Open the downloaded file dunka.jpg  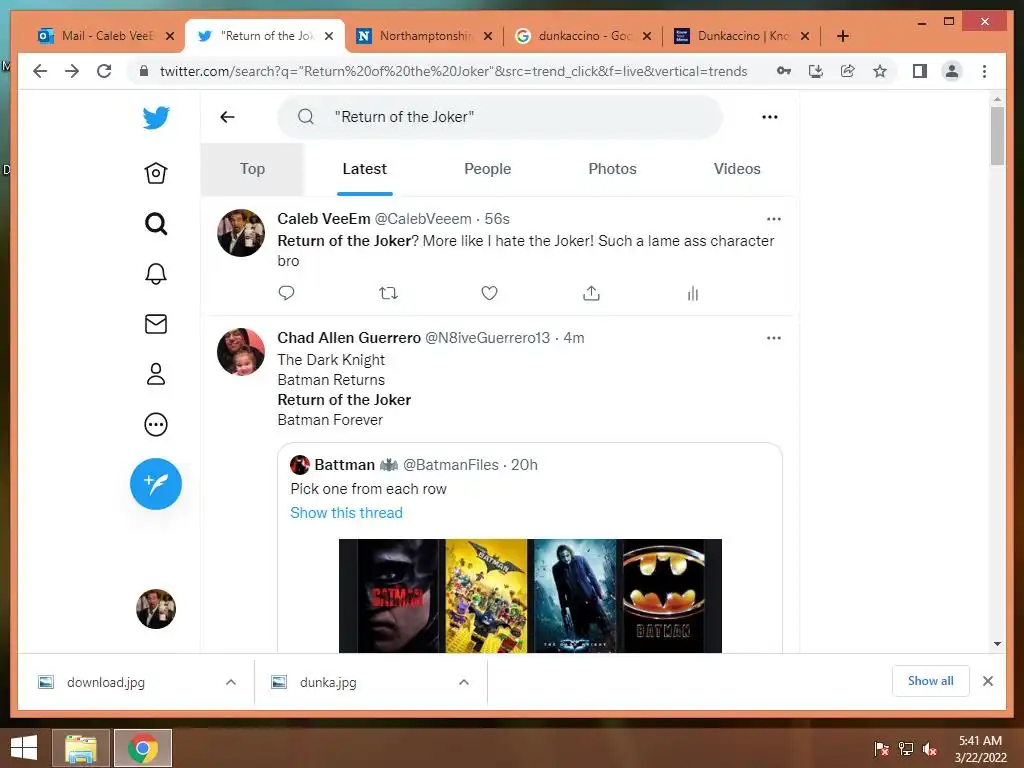pos(328,682)
